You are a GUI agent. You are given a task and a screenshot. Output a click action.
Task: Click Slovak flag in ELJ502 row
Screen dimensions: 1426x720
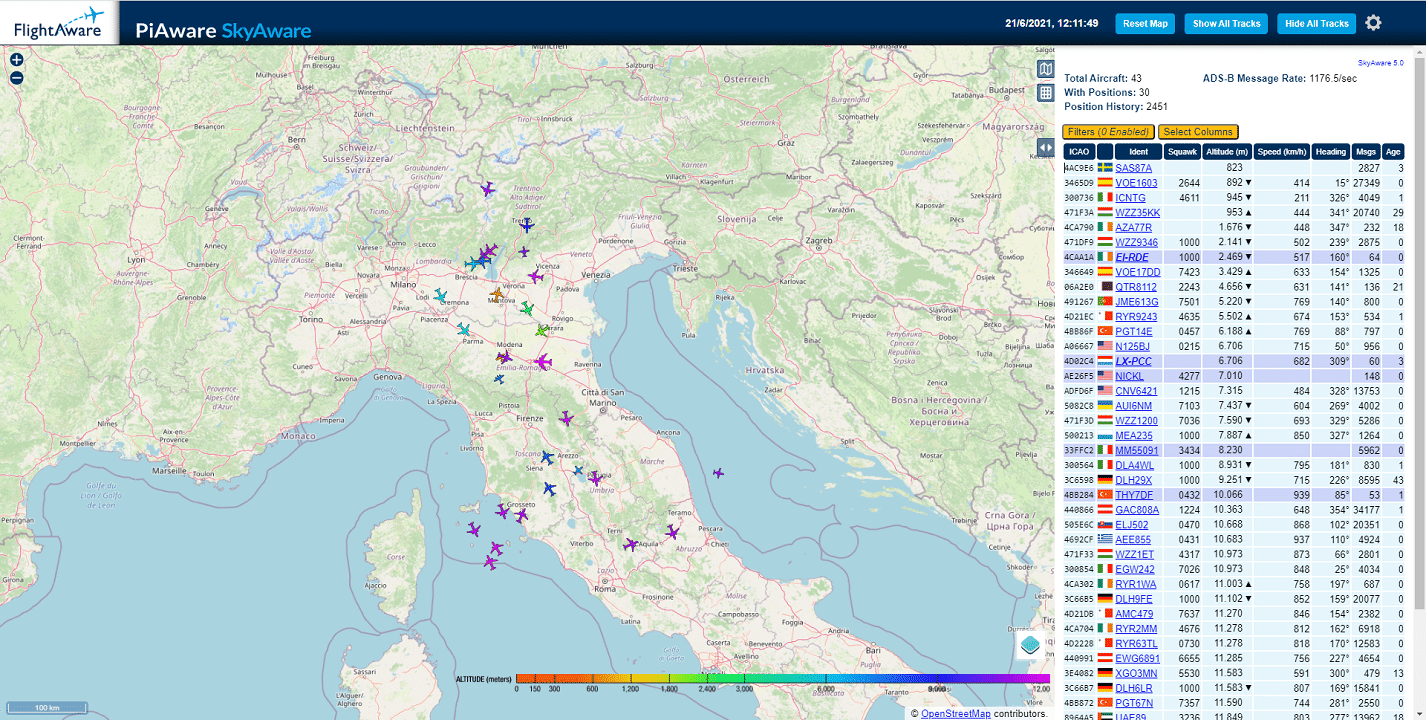coord(1105,525)
